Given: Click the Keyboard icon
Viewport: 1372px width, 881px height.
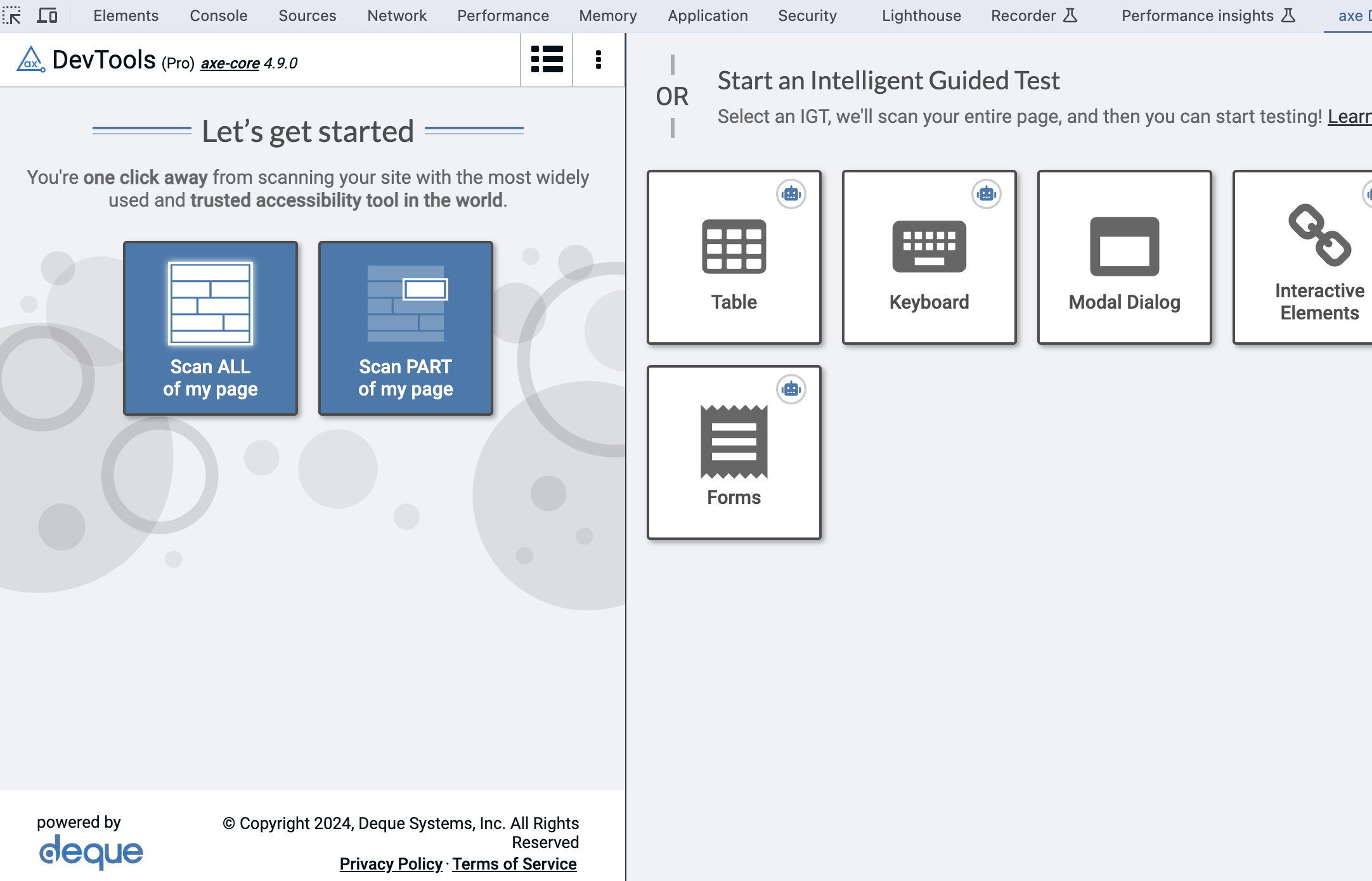Looking at the screenshot, I should 929,247.
